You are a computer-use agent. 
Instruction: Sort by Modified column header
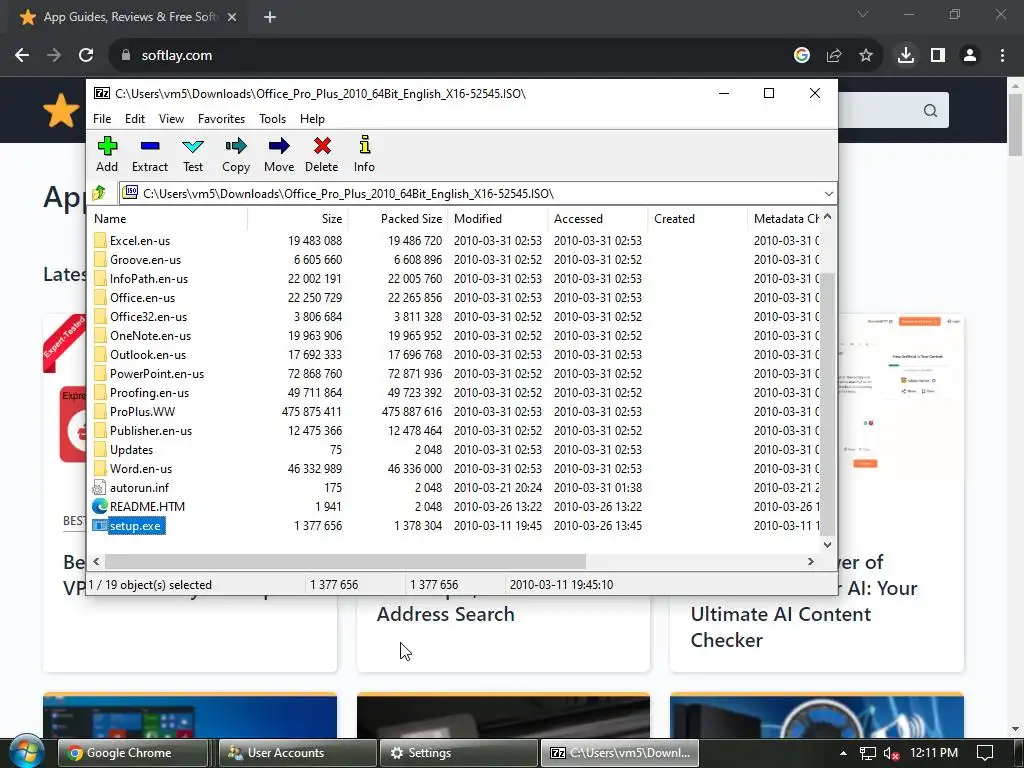point(498,219)
